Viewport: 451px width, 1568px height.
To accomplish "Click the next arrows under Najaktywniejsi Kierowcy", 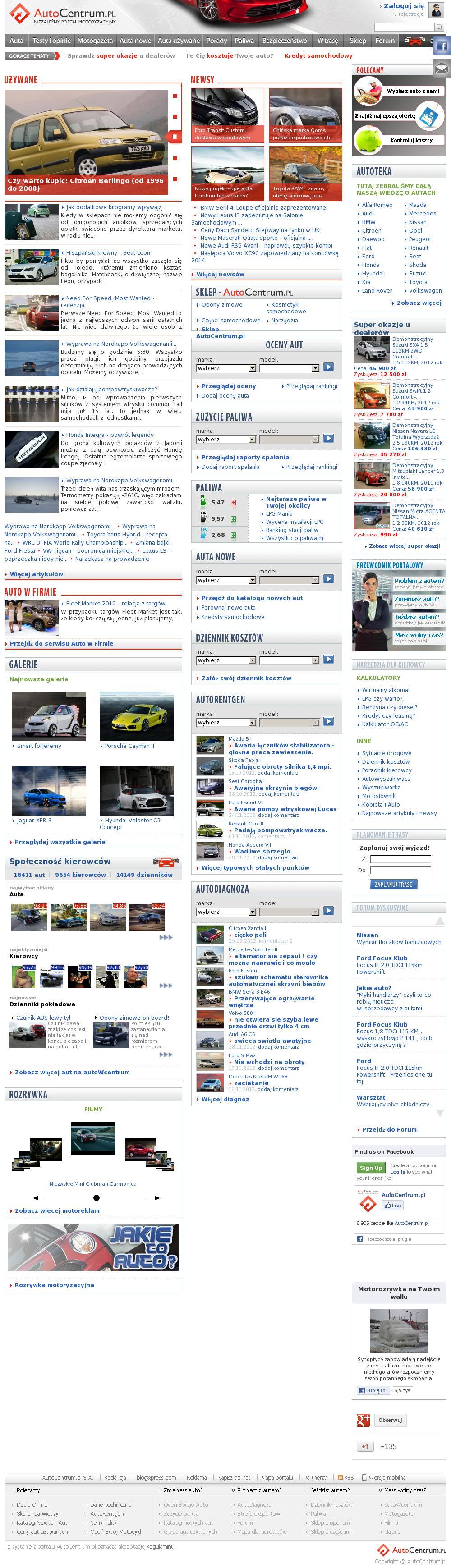I will (x=166, y=986).
